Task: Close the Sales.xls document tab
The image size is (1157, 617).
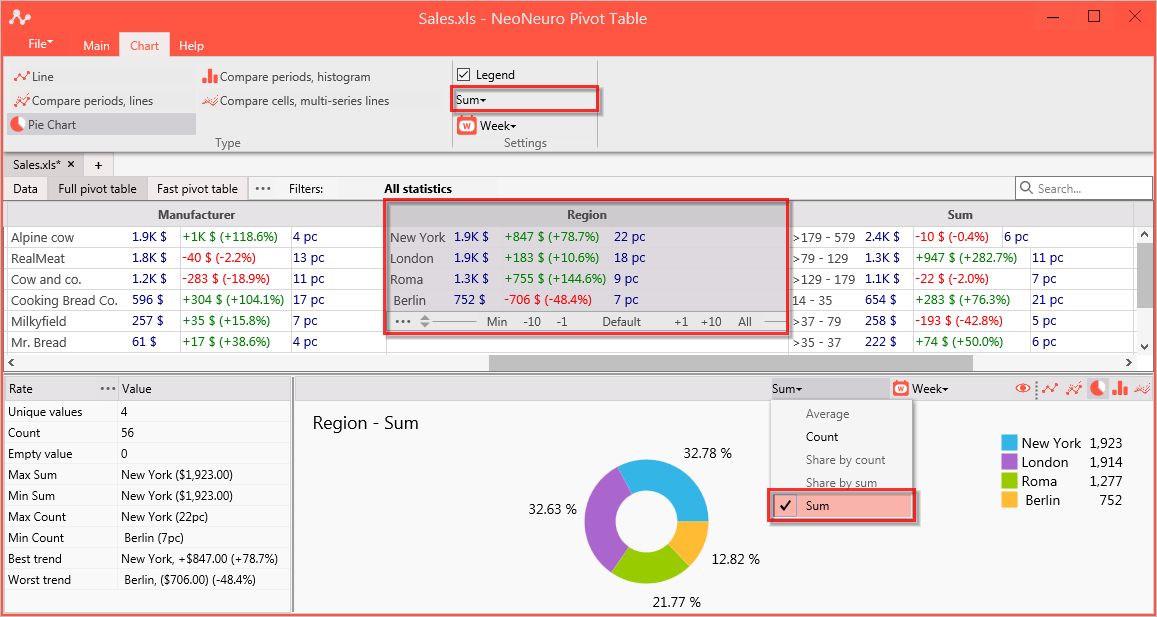Action: click(71, 165)
